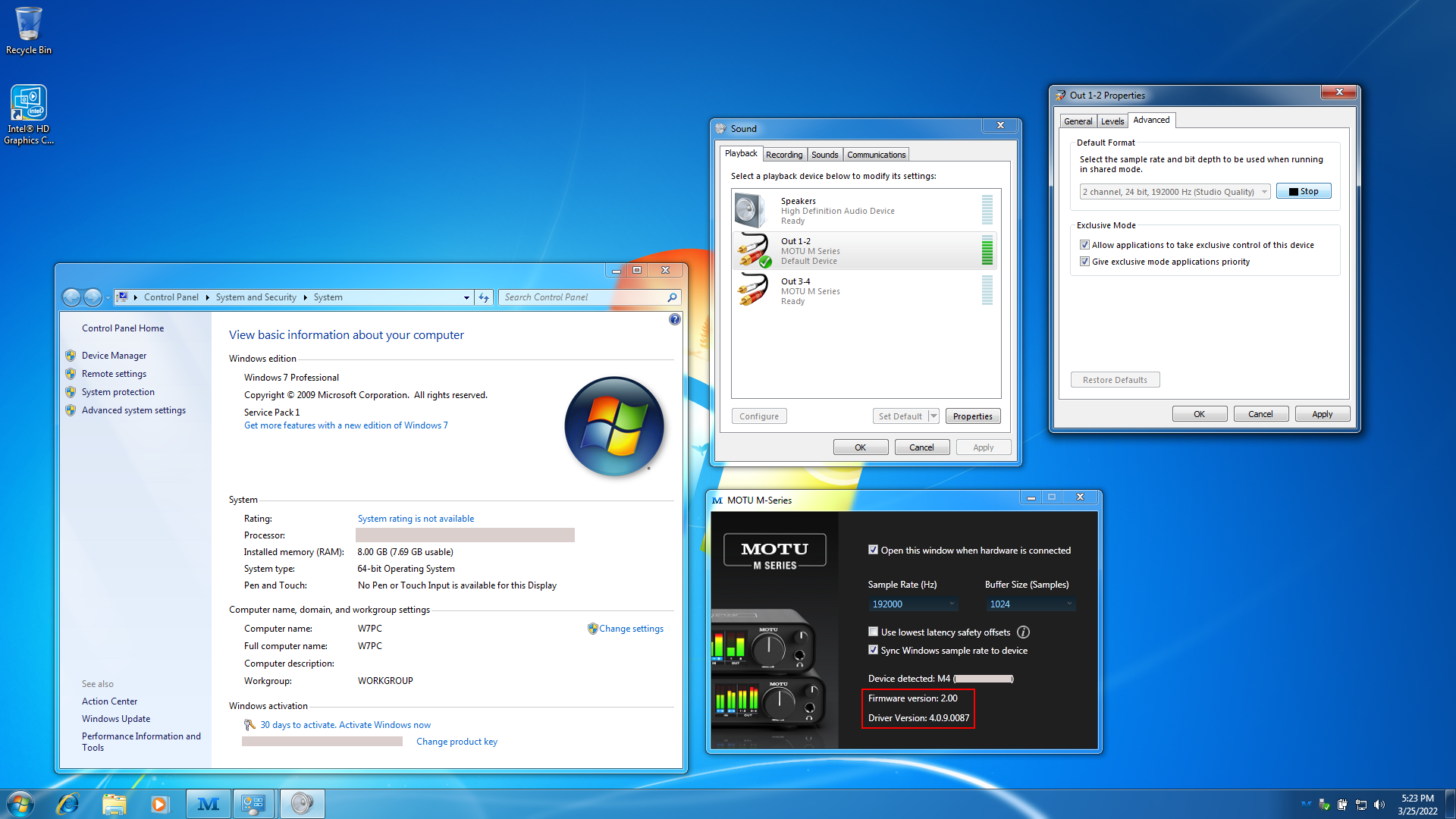The height and width of the screenshot is (819, 1456).
Task: Click the network tray icon
Action: (x=1361, y=805)
